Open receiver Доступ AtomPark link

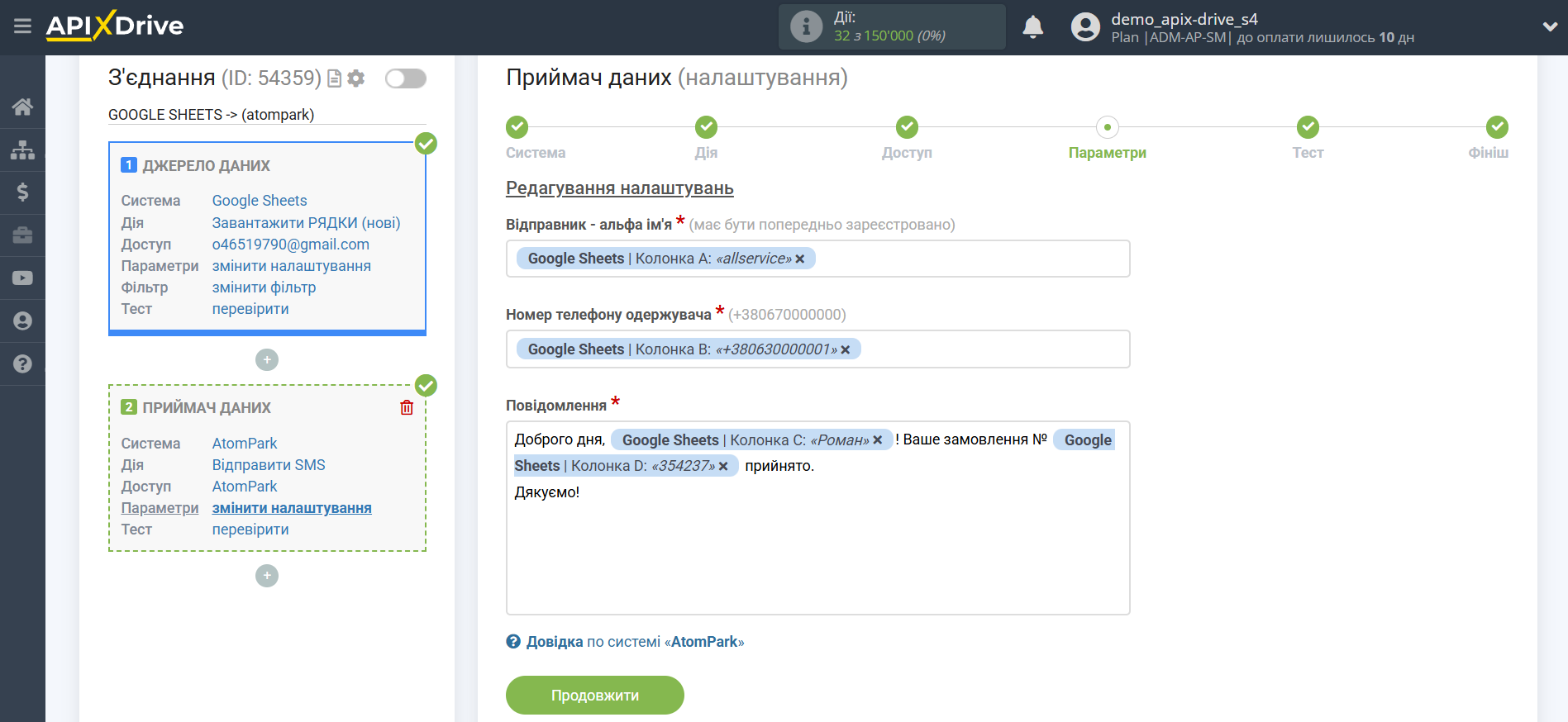245,487
